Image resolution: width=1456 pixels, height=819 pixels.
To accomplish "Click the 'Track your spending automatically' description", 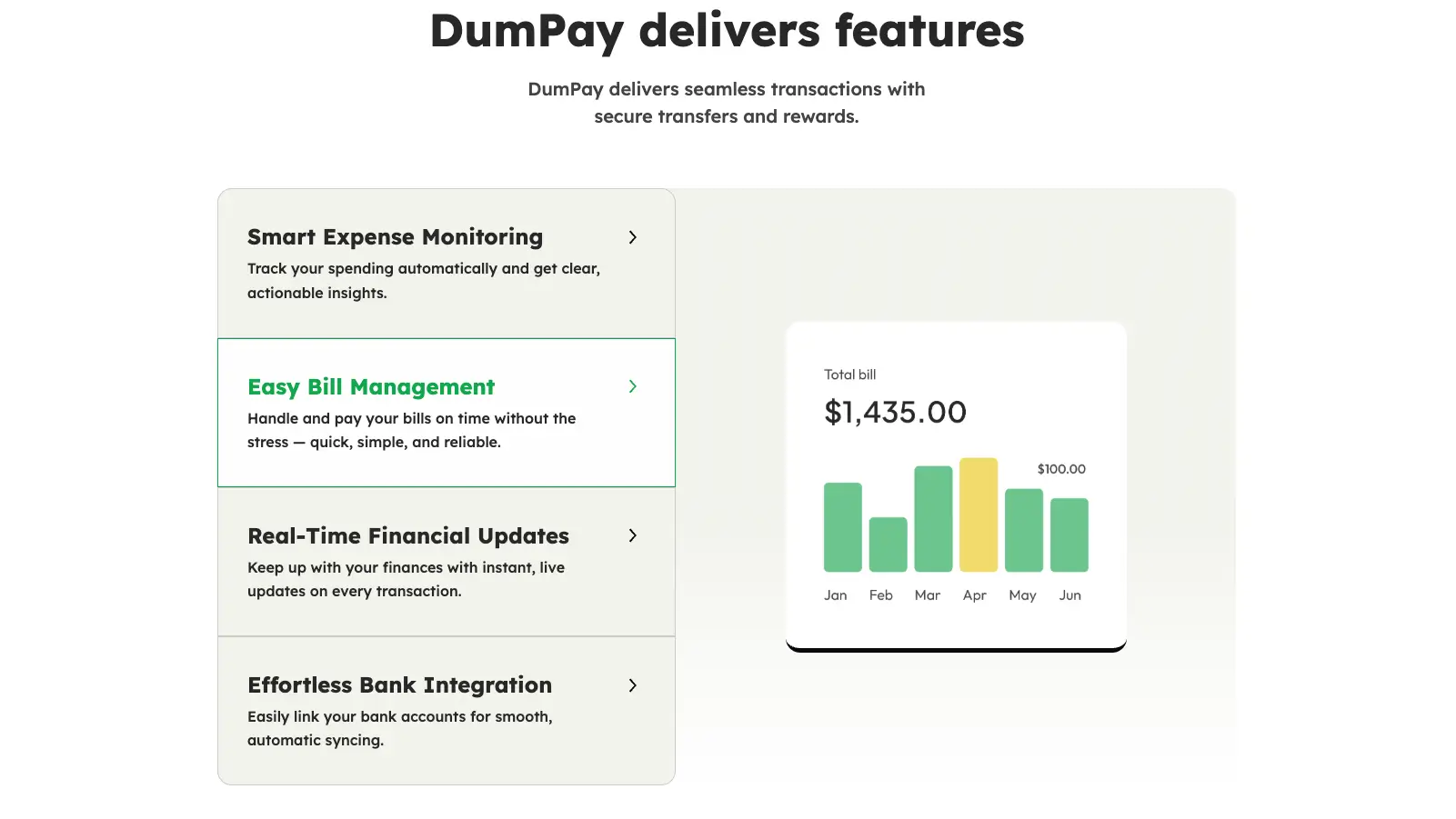I will (x=424, y=281).
